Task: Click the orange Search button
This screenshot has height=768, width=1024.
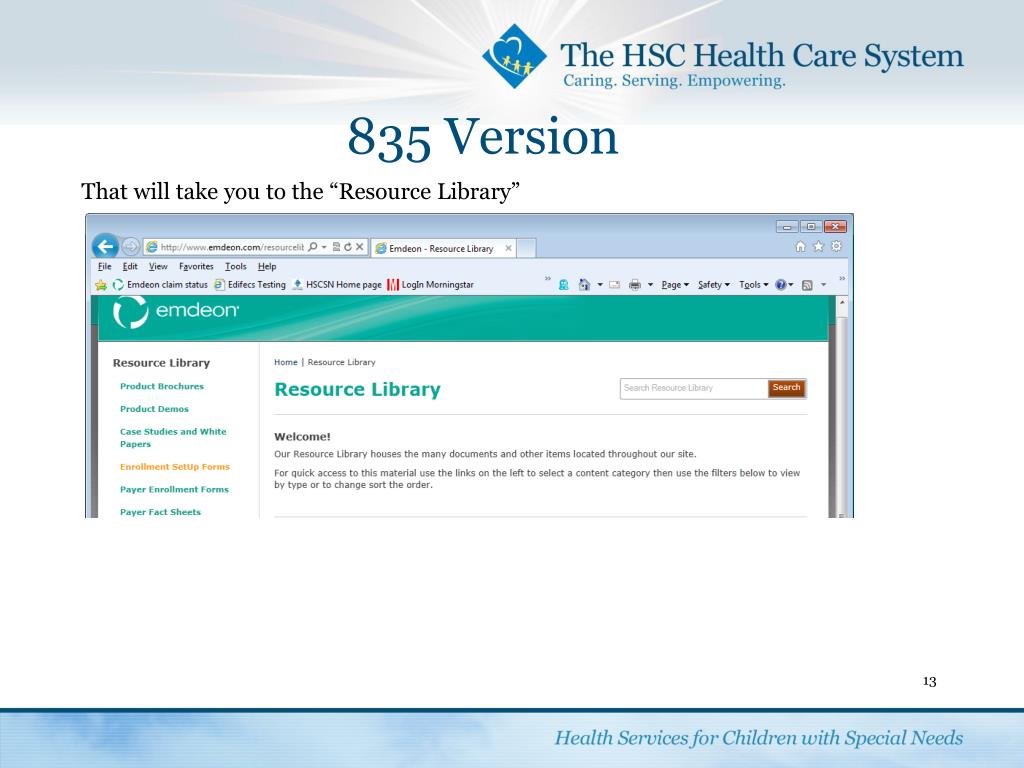Action: coord(786,388)
